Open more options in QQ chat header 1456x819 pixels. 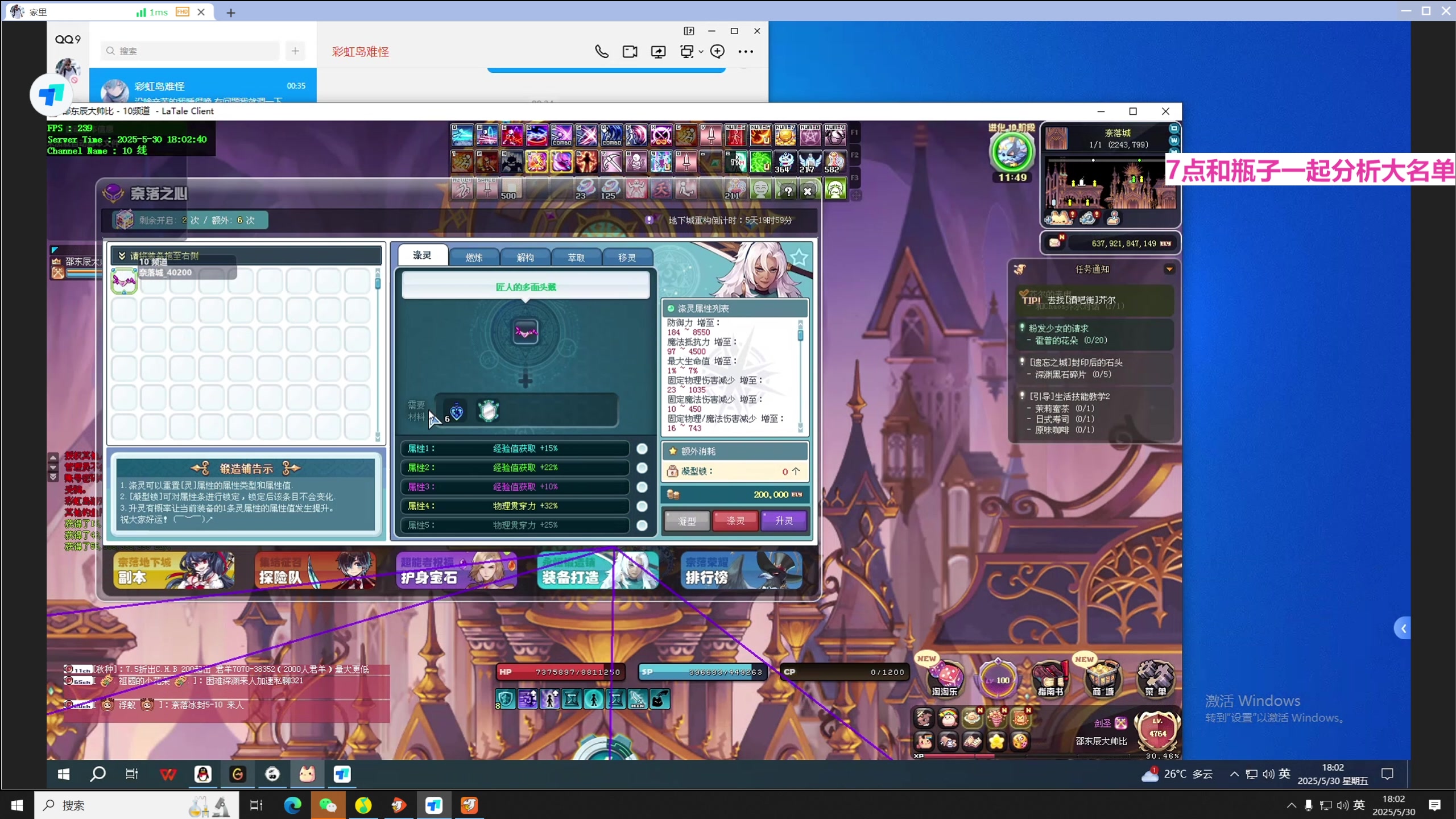pos(746,52)
